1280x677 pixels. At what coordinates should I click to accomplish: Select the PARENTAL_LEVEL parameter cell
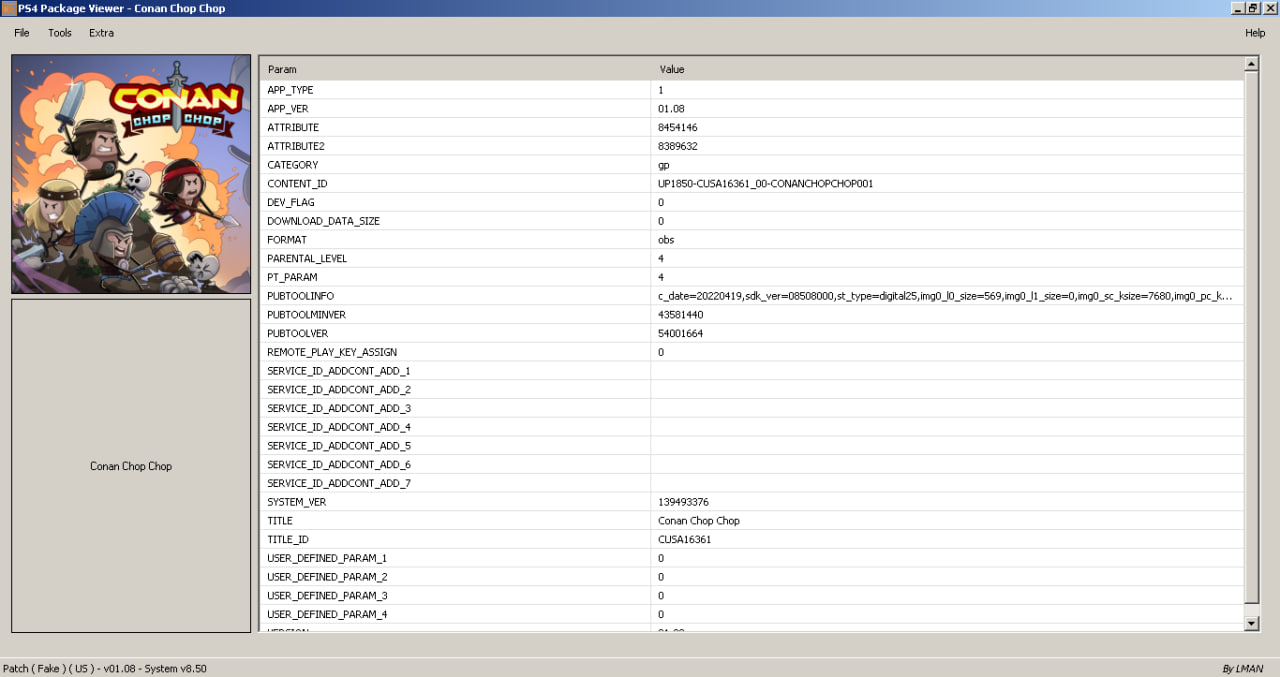pyautogui.click(x=455, y=259)
